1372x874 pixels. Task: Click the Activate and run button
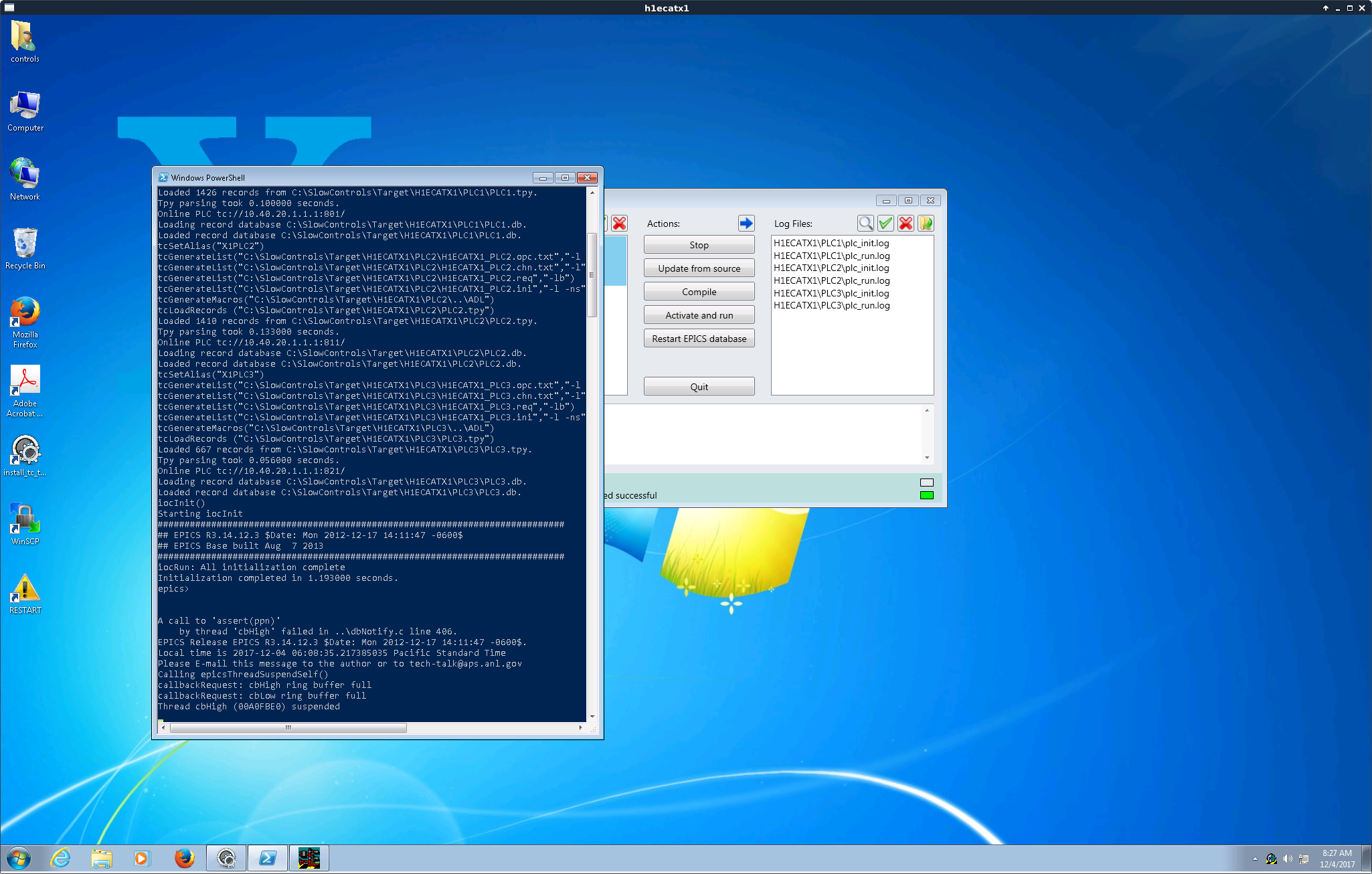point(699,315)
